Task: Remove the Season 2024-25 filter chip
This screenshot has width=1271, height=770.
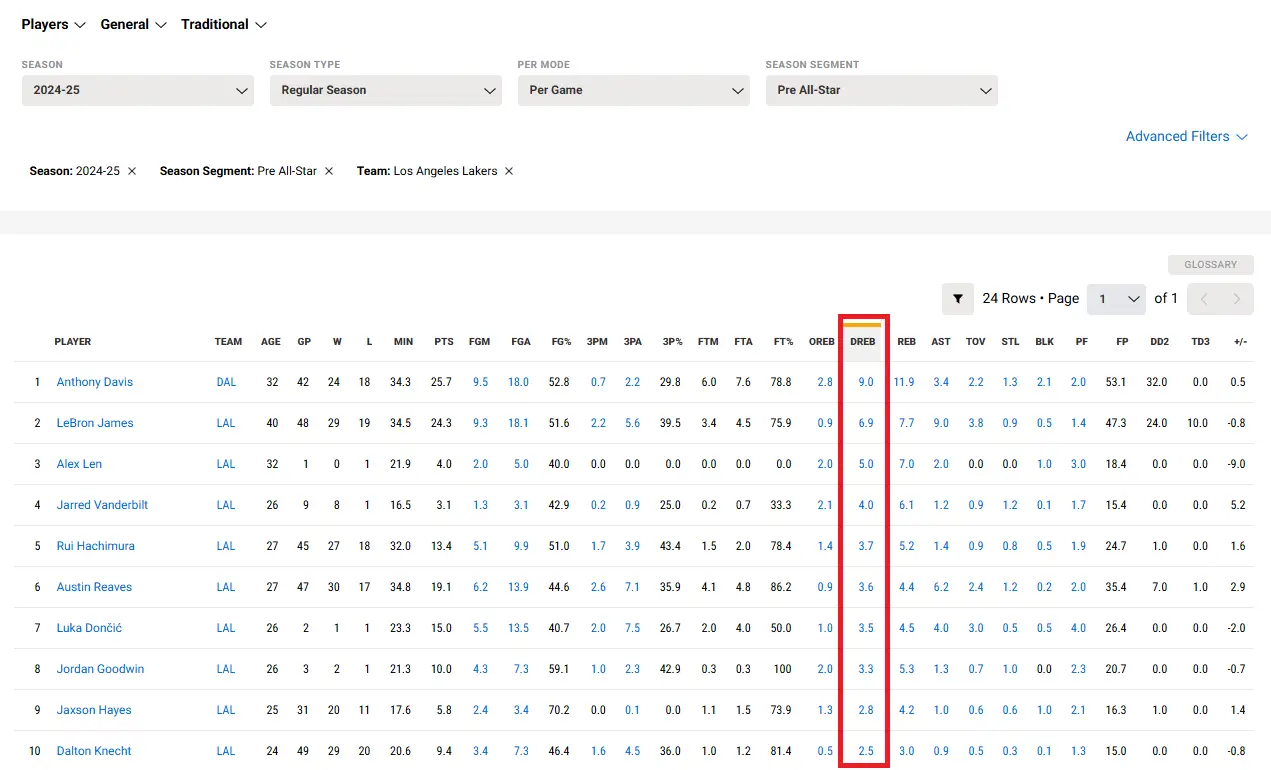Action: coord(132,171)
